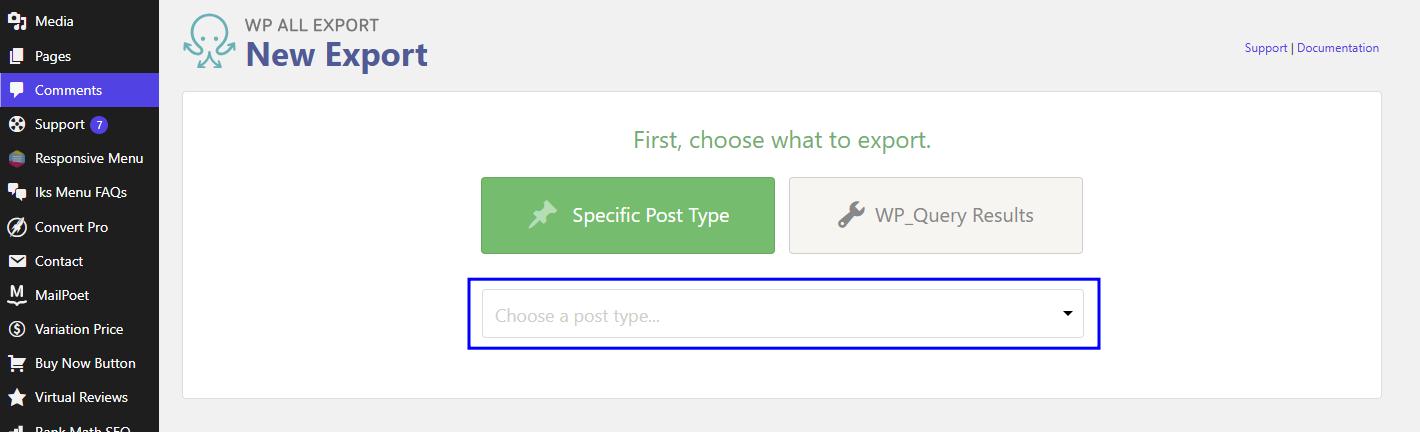Click the Buy Now Button cart icon
This screenshot has width=1420, height=432.
17,363
